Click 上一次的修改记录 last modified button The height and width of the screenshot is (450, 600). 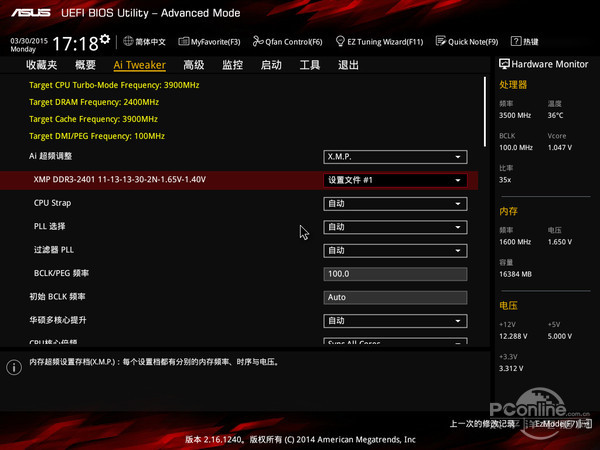tap(482, 424)
